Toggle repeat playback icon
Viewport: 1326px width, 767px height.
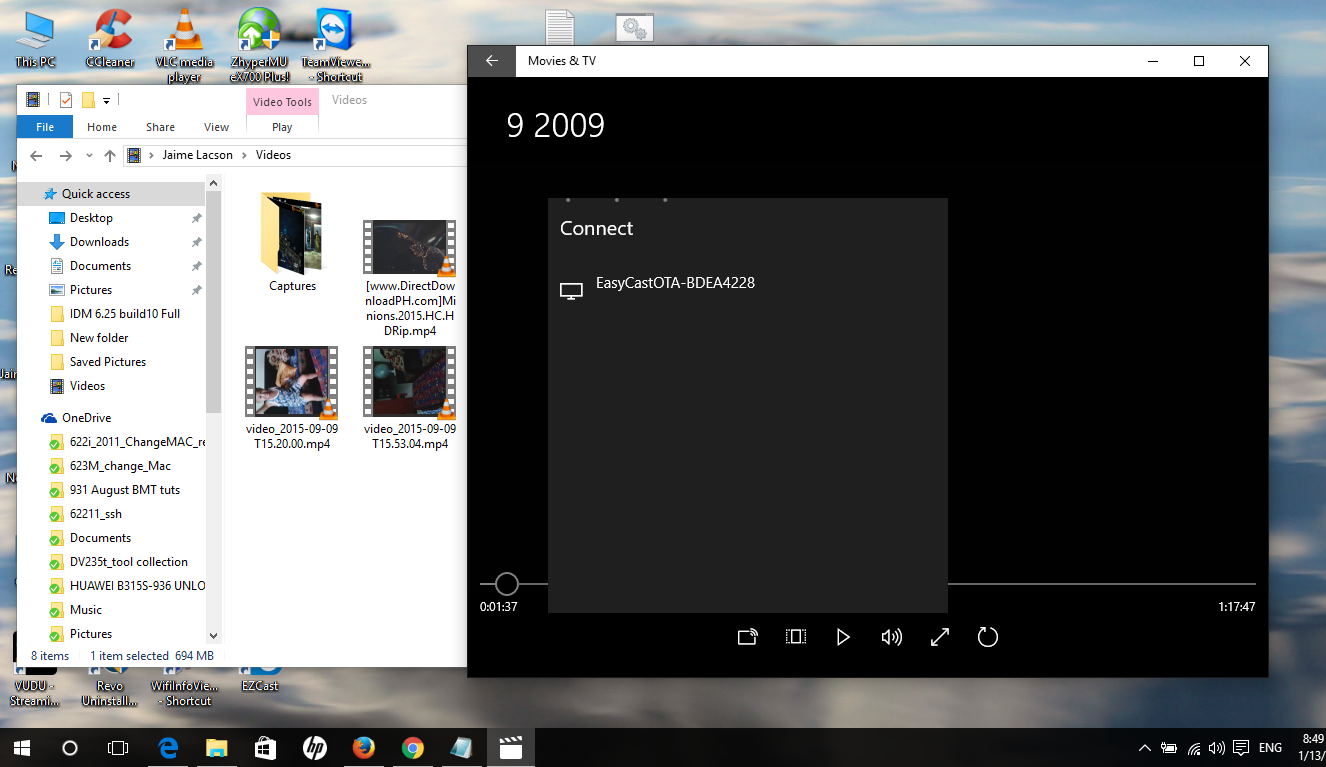987,637
